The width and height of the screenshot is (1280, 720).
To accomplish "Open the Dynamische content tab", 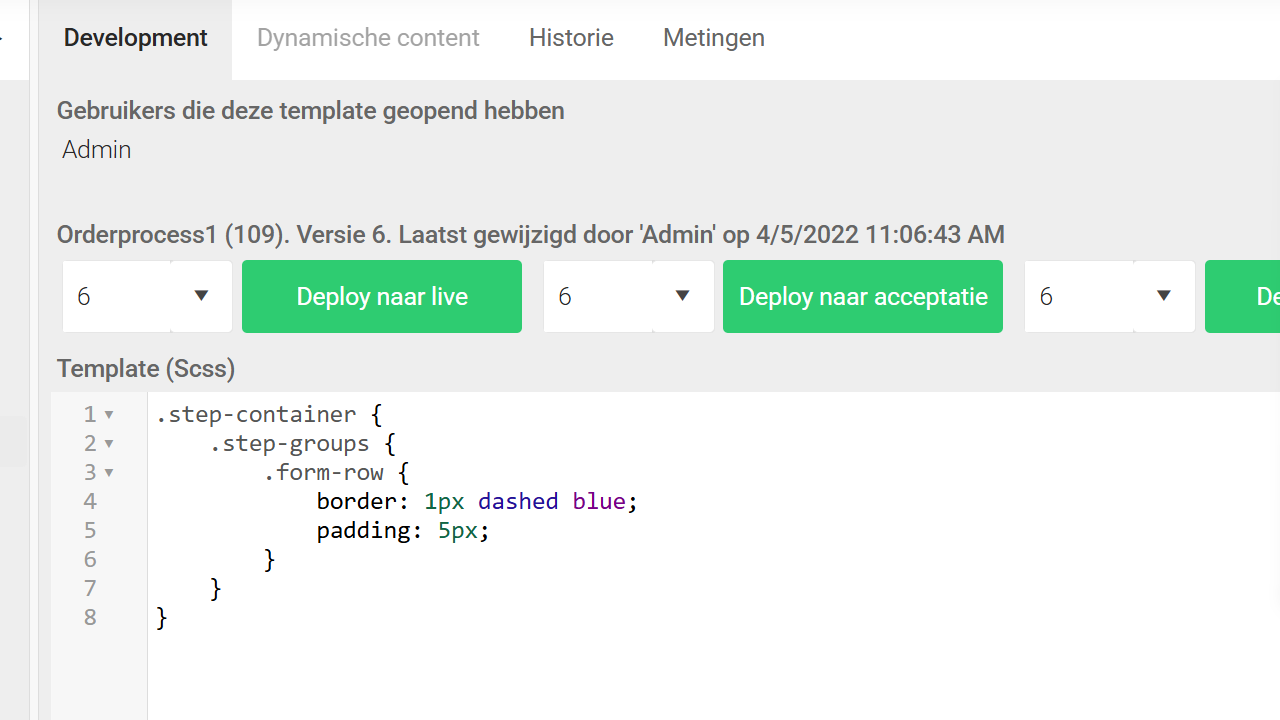I will click(x=368, y=38).
